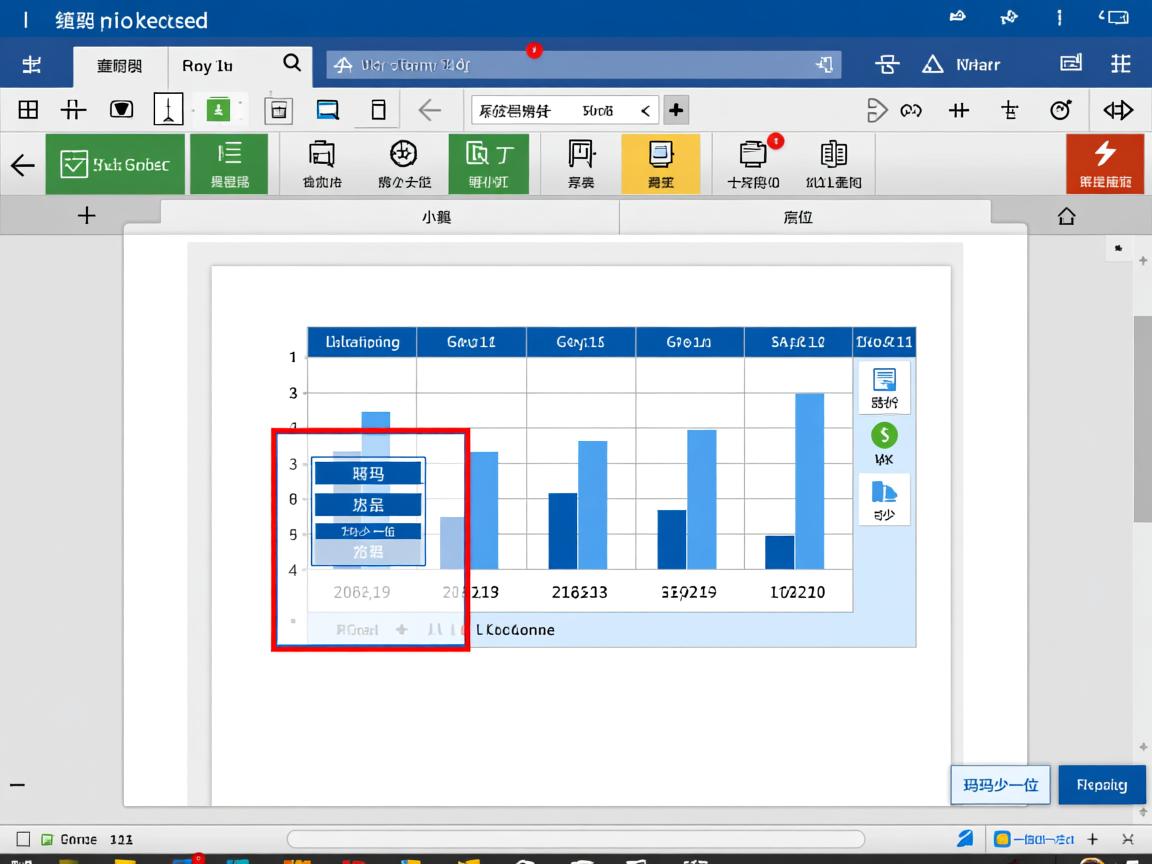
Task: Toggle the green download icon in toolbar
Action: tap(218, 110)
